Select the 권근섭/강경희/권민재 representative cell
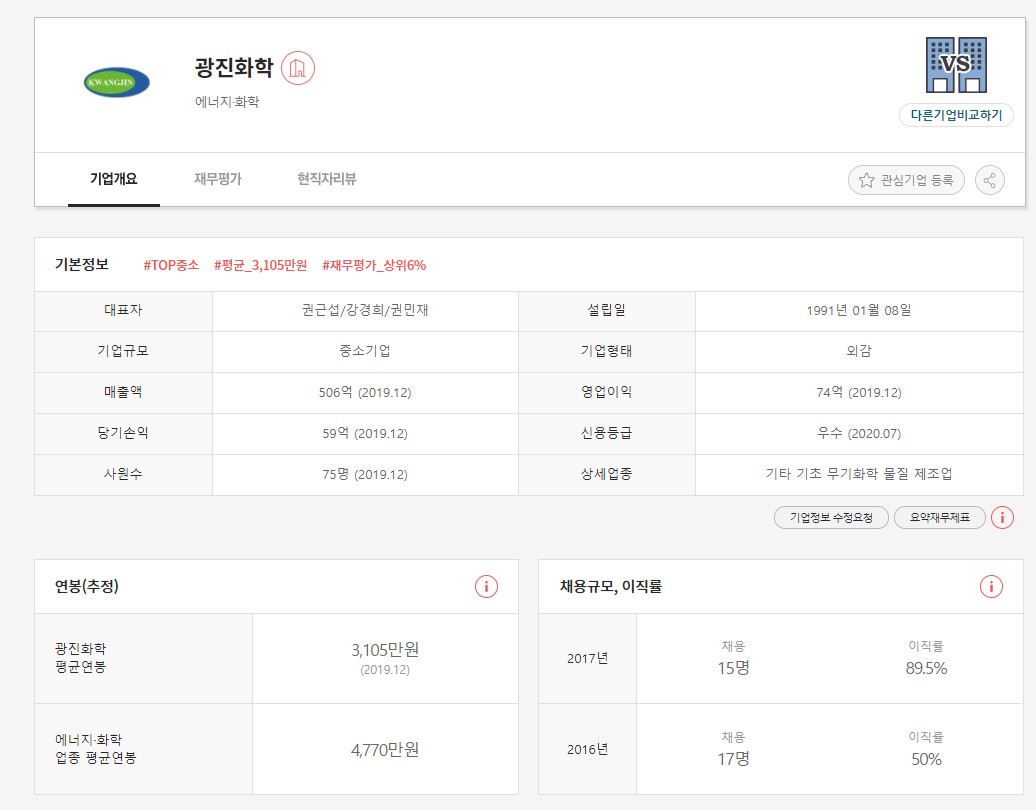This screenshot has height=810, width=1036. 365,311
